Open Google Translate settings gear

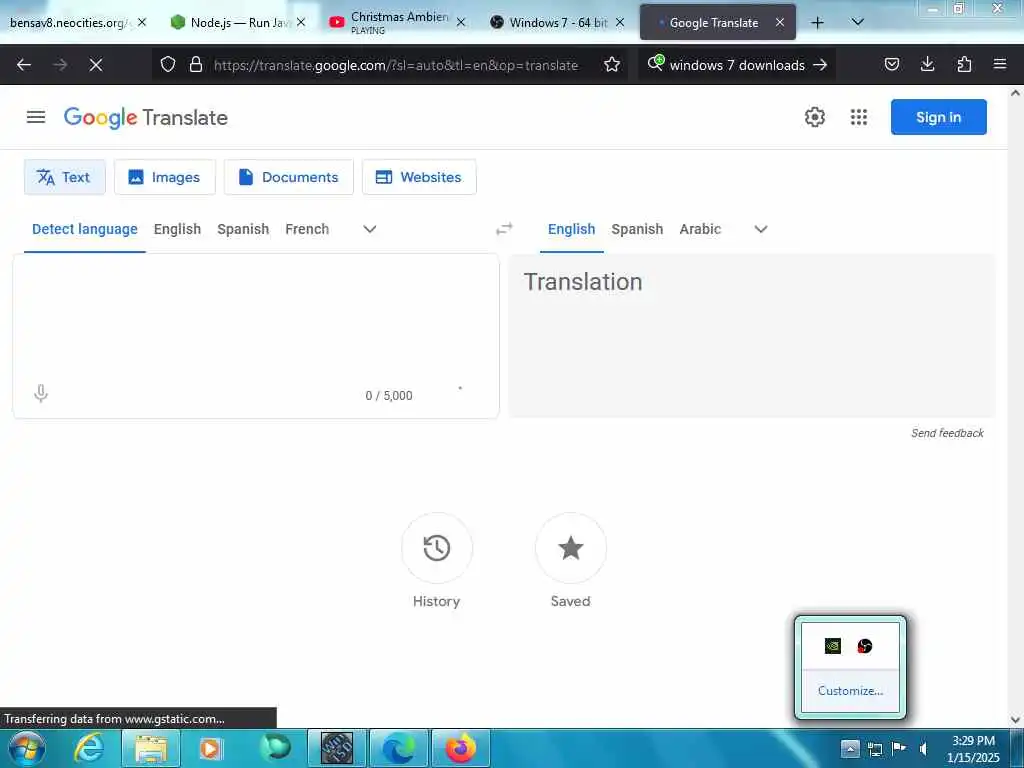tap(814, 117)
